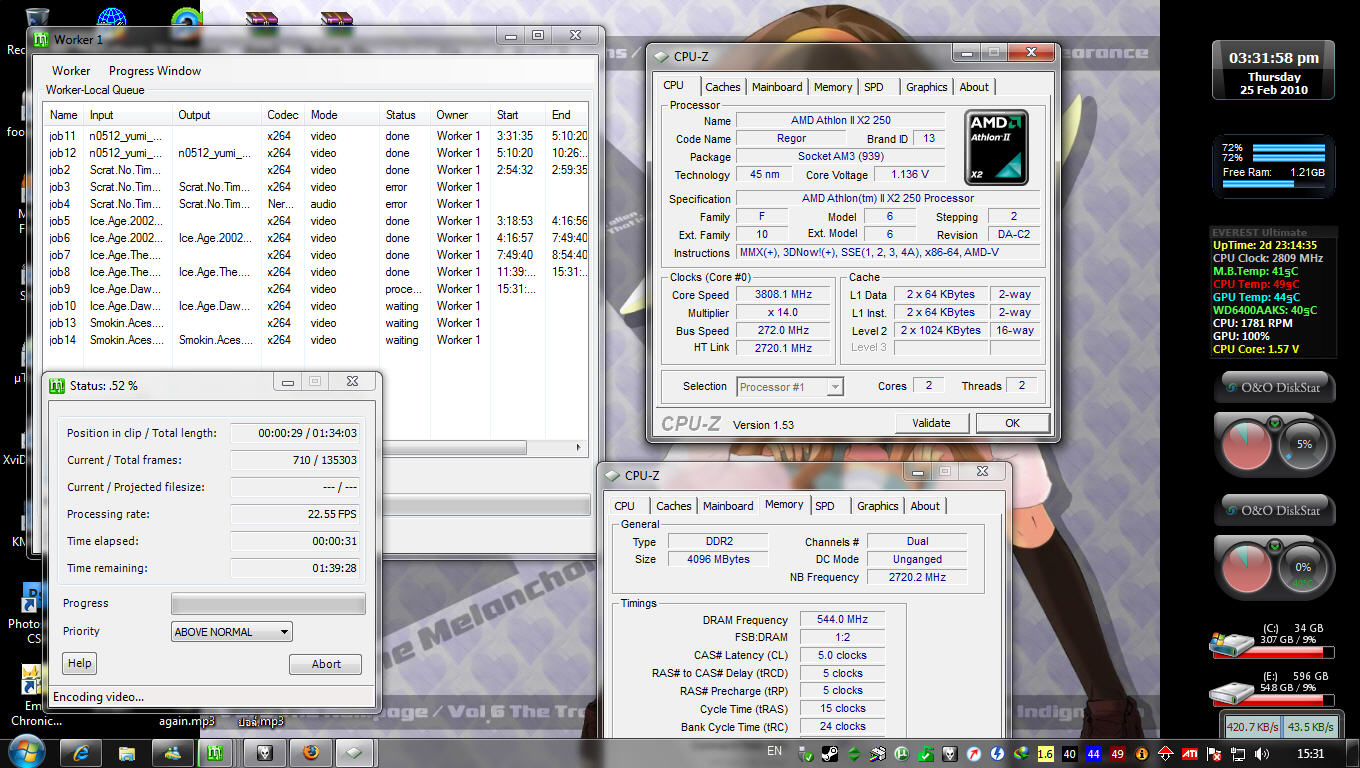
Task: Click the encoding Progress bar in Status window
Action: point(268,604)
